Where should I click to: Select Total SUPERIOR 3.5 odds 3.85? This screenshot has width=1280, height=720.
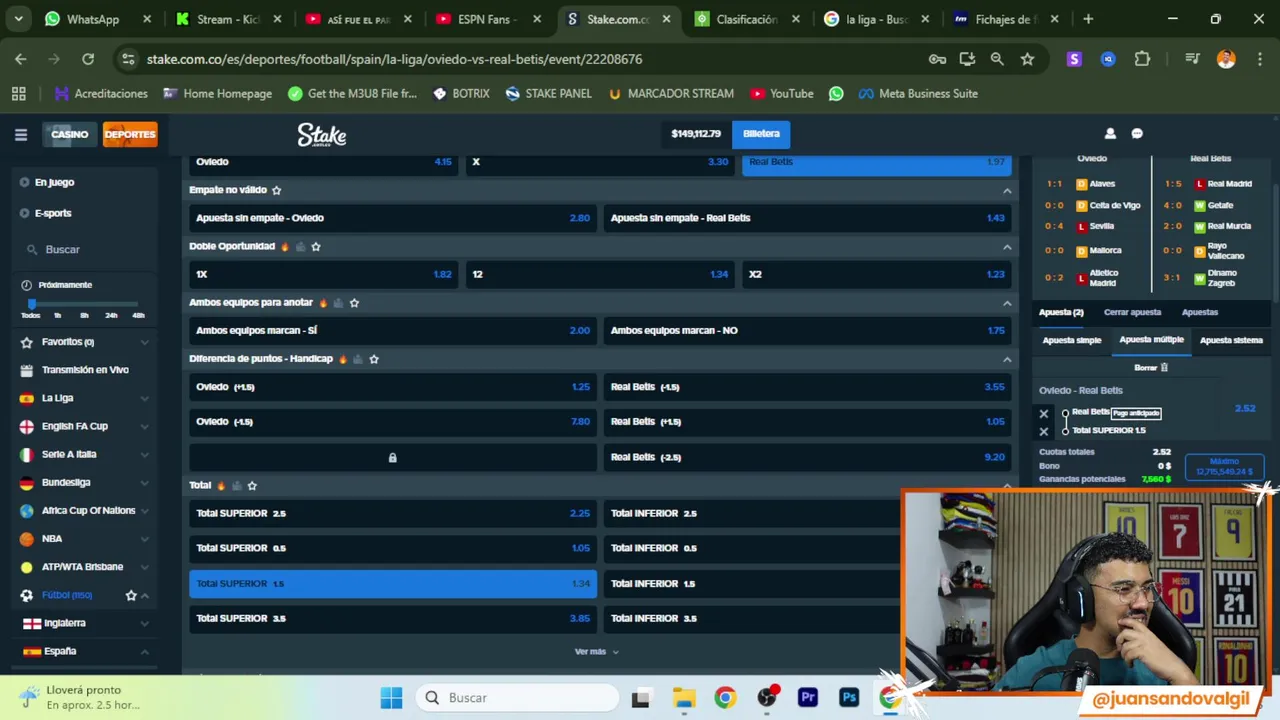coord(393,619)
